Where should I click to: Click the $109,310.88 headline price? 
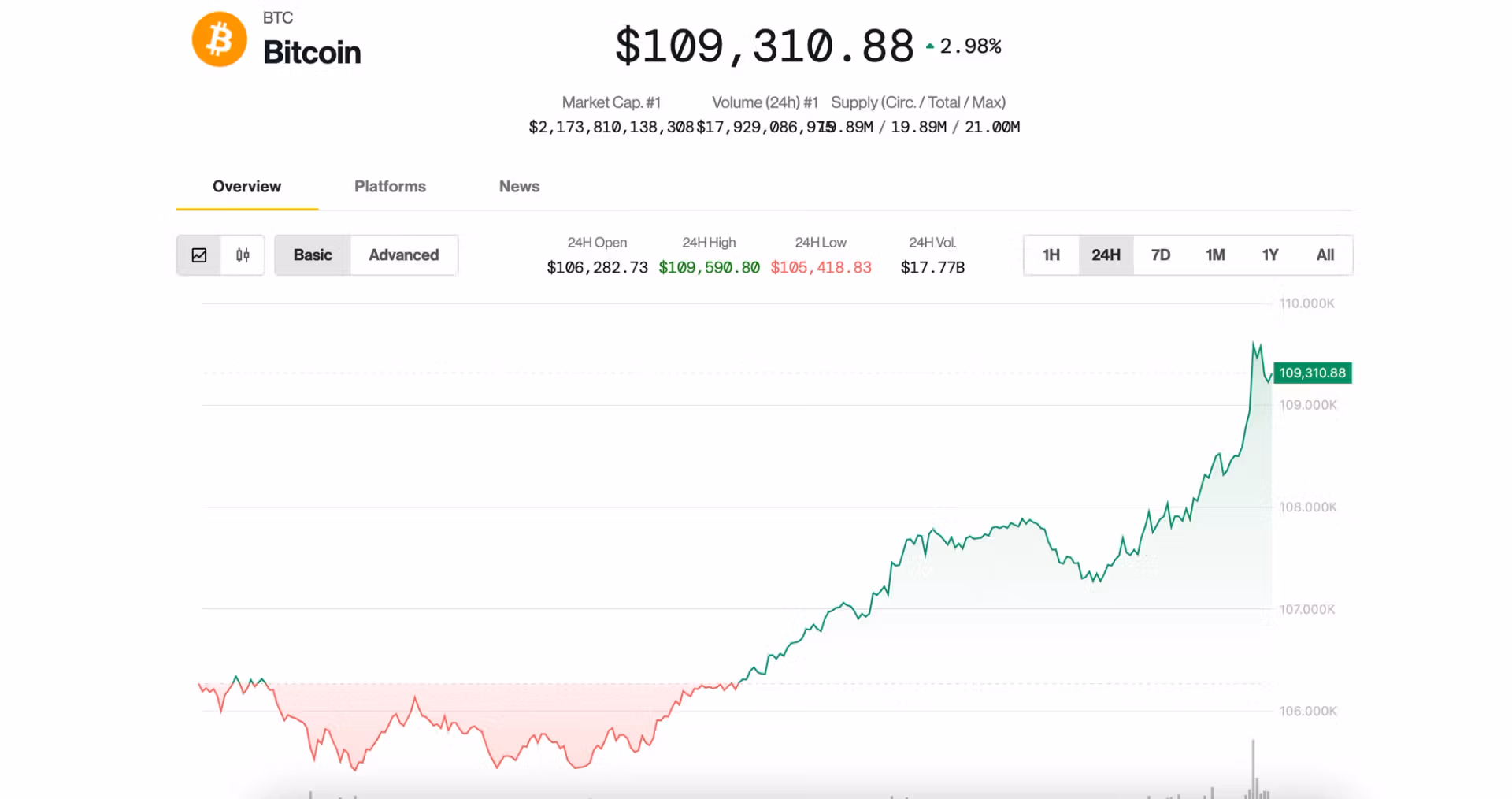[764, 46]
